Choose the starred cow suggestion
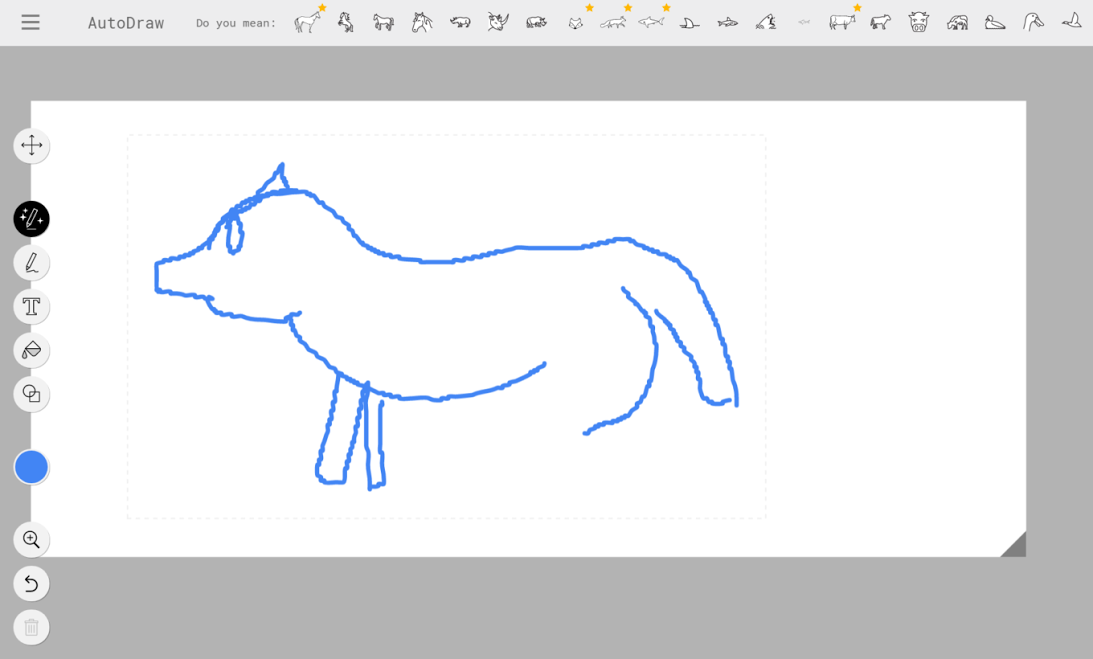This screenshot has width=1093, height=659. pyautogui.click(x=842, y=22)
